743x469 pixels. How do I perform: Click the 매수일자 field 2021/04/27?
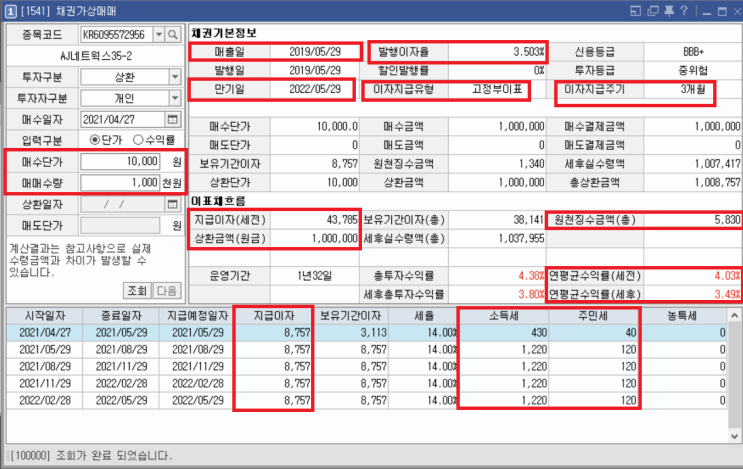click(123, 119)
